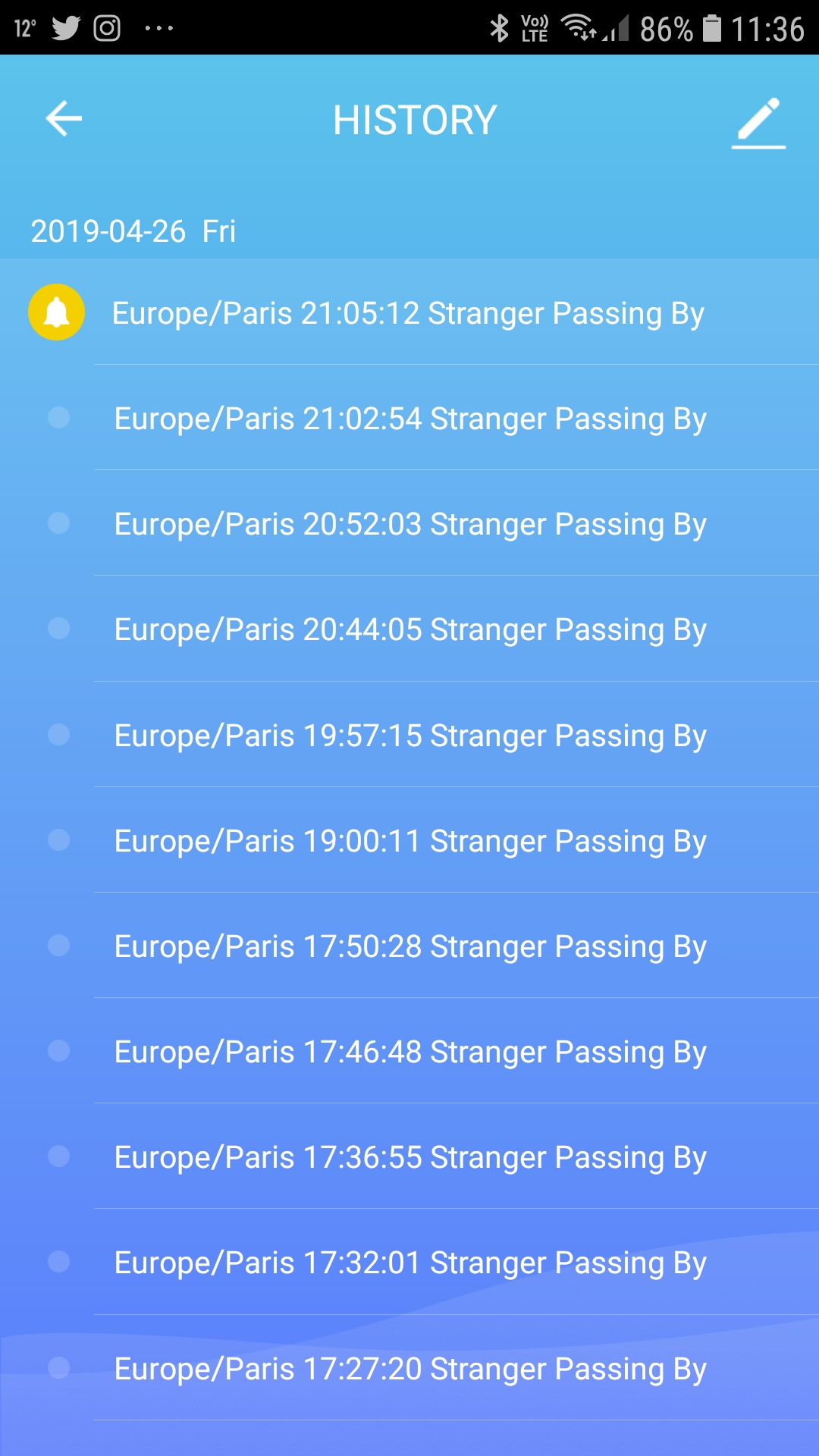Tap the back arrow icon
819x1456 pixels.
64,119
